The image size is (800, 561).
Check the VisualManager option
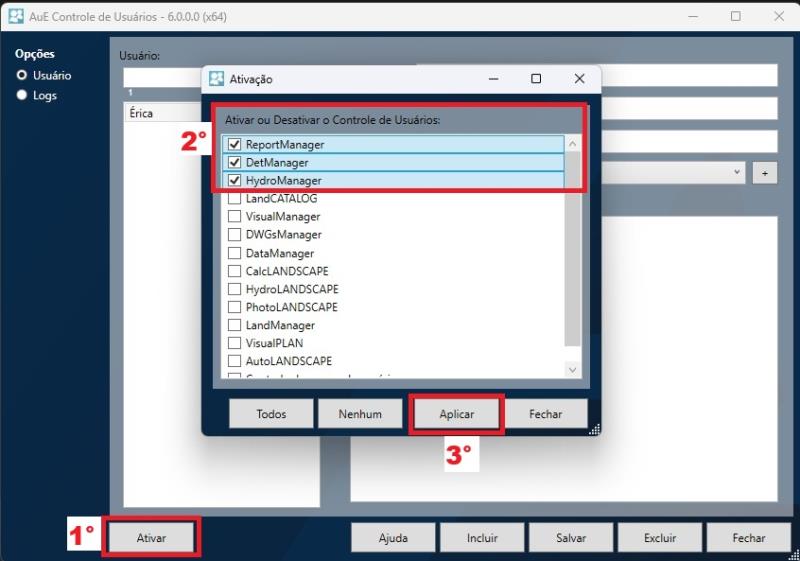235,217
